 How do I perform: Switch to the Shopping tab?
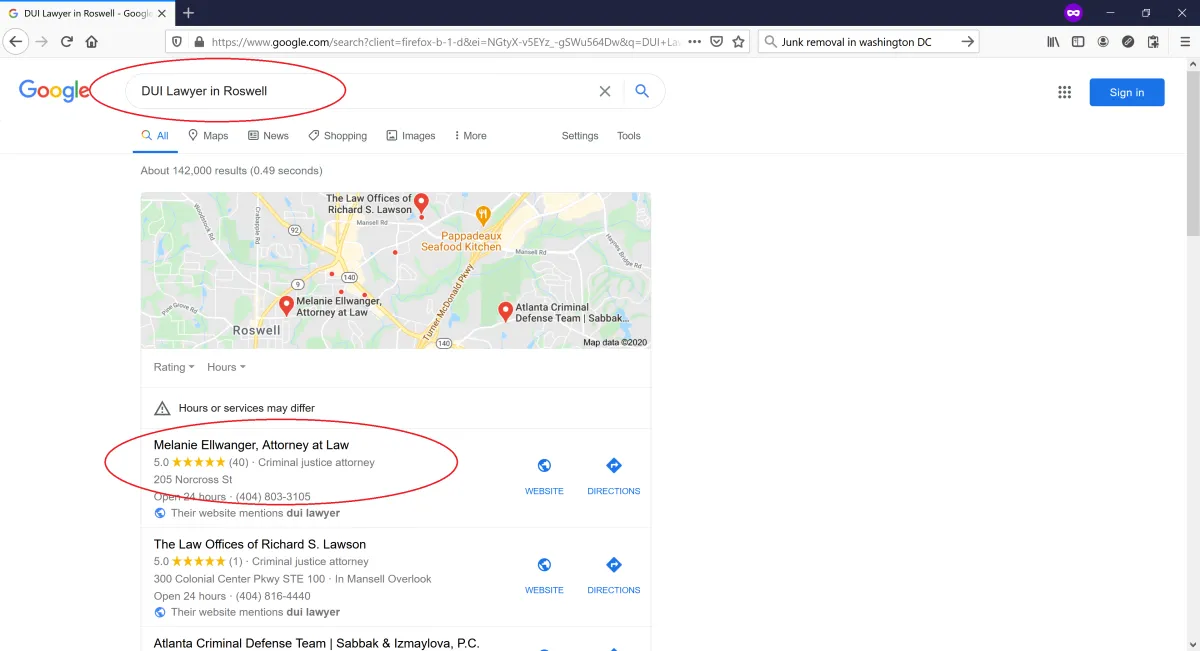click(x=337, y=136)
